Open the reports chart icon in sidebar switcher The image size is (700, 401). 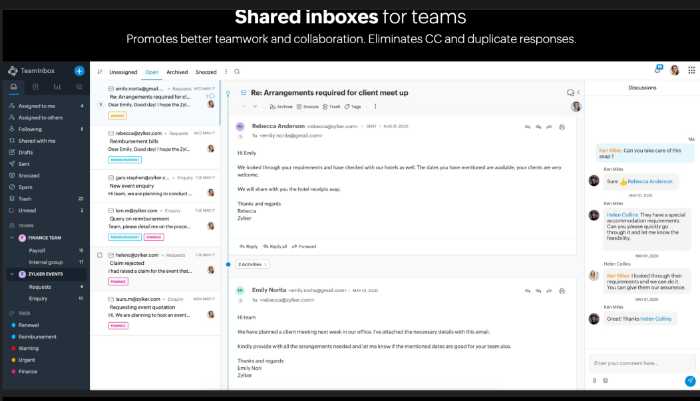pyautogui.click(x=57, y=87)
